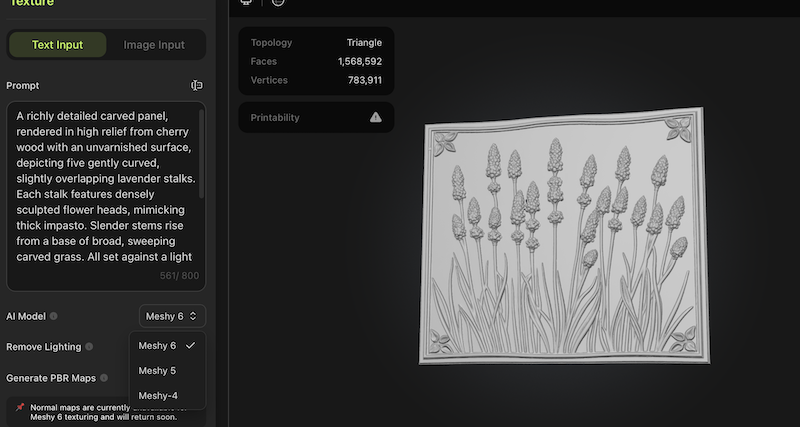Pick Meshy-4 from the model list
The height and width of the screenshot is (427, 800).
pyautogui.click(x=167, y=396)
